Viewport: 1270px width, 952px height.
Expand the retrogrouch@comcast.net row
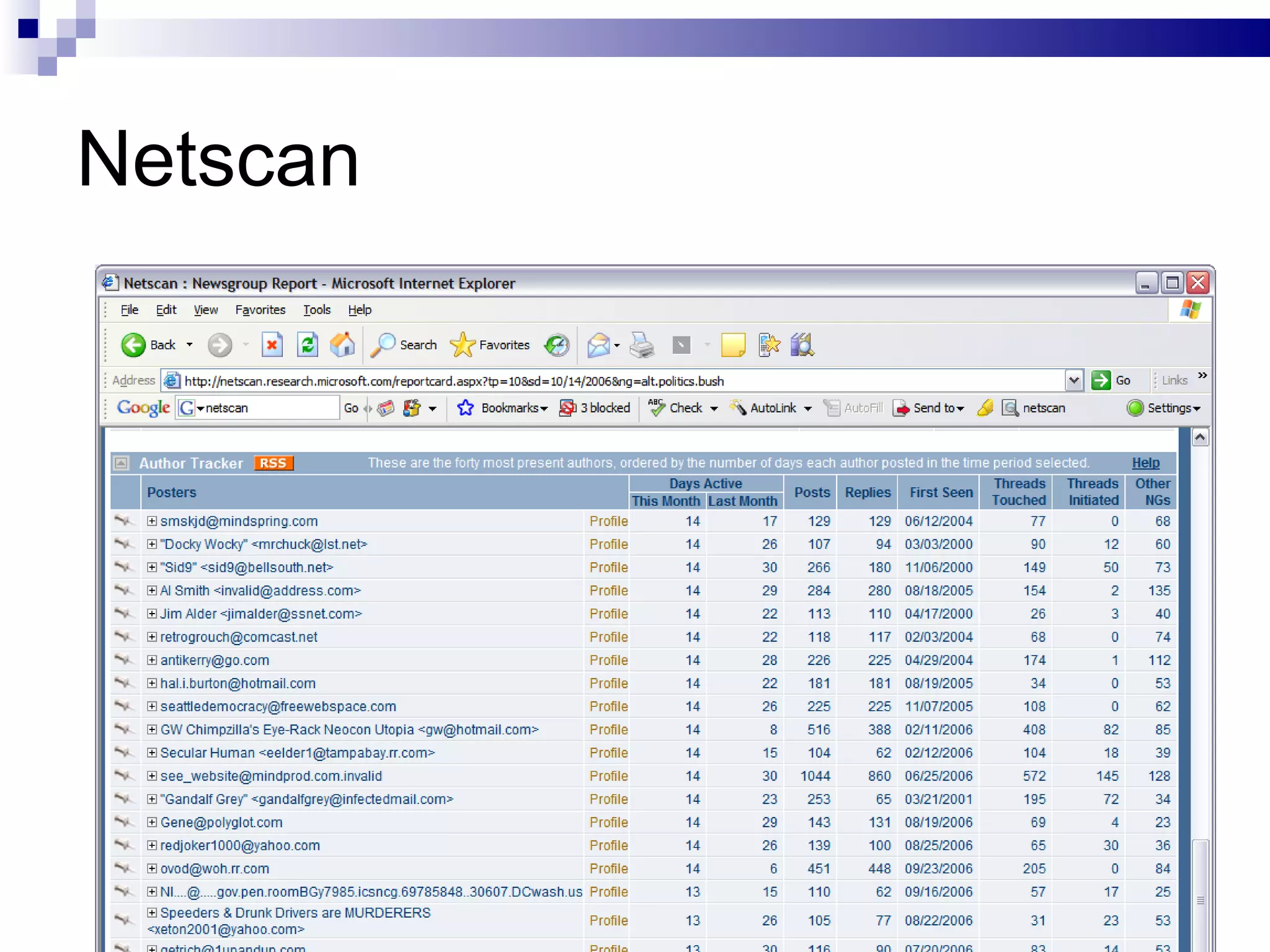click(x=152, y=637)
